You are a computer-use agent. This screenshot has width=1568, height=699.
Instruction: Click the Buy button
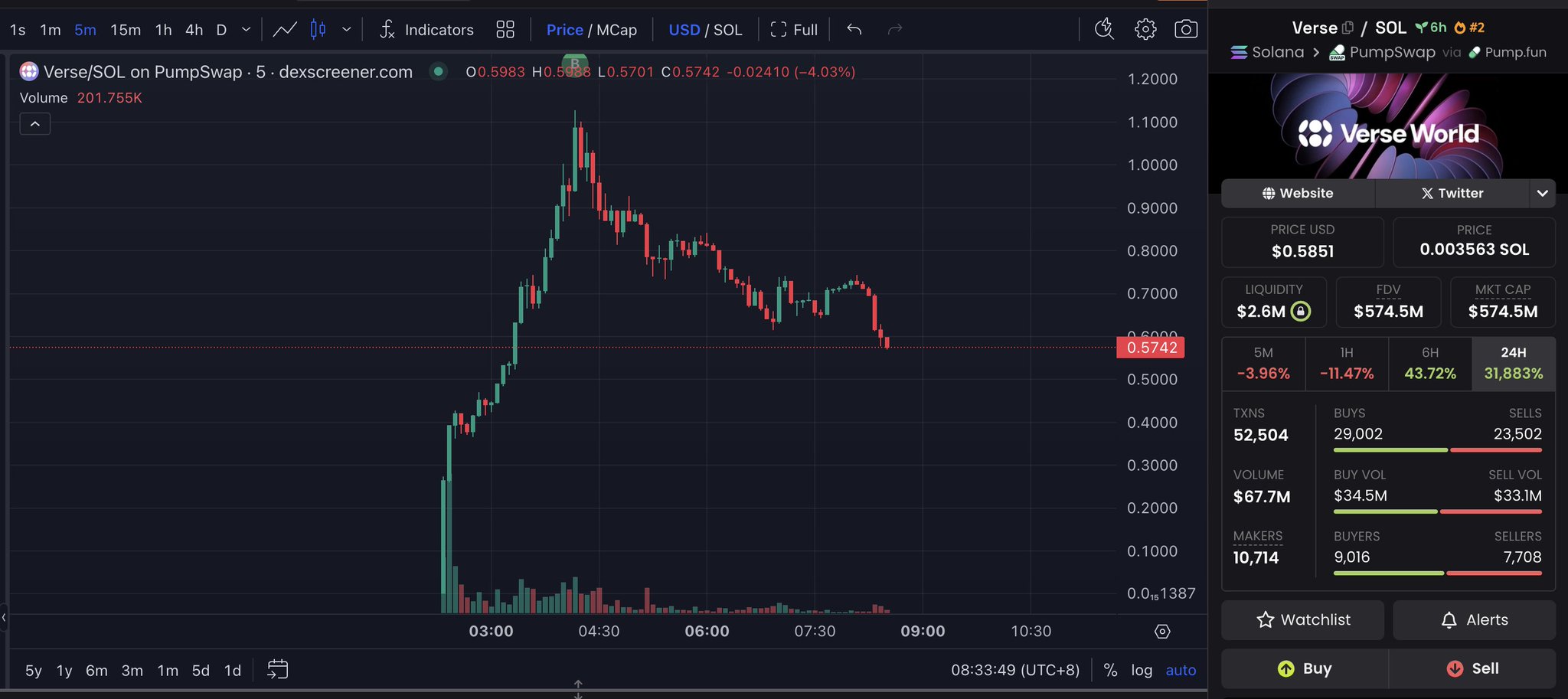click(x=1305, y=668)
